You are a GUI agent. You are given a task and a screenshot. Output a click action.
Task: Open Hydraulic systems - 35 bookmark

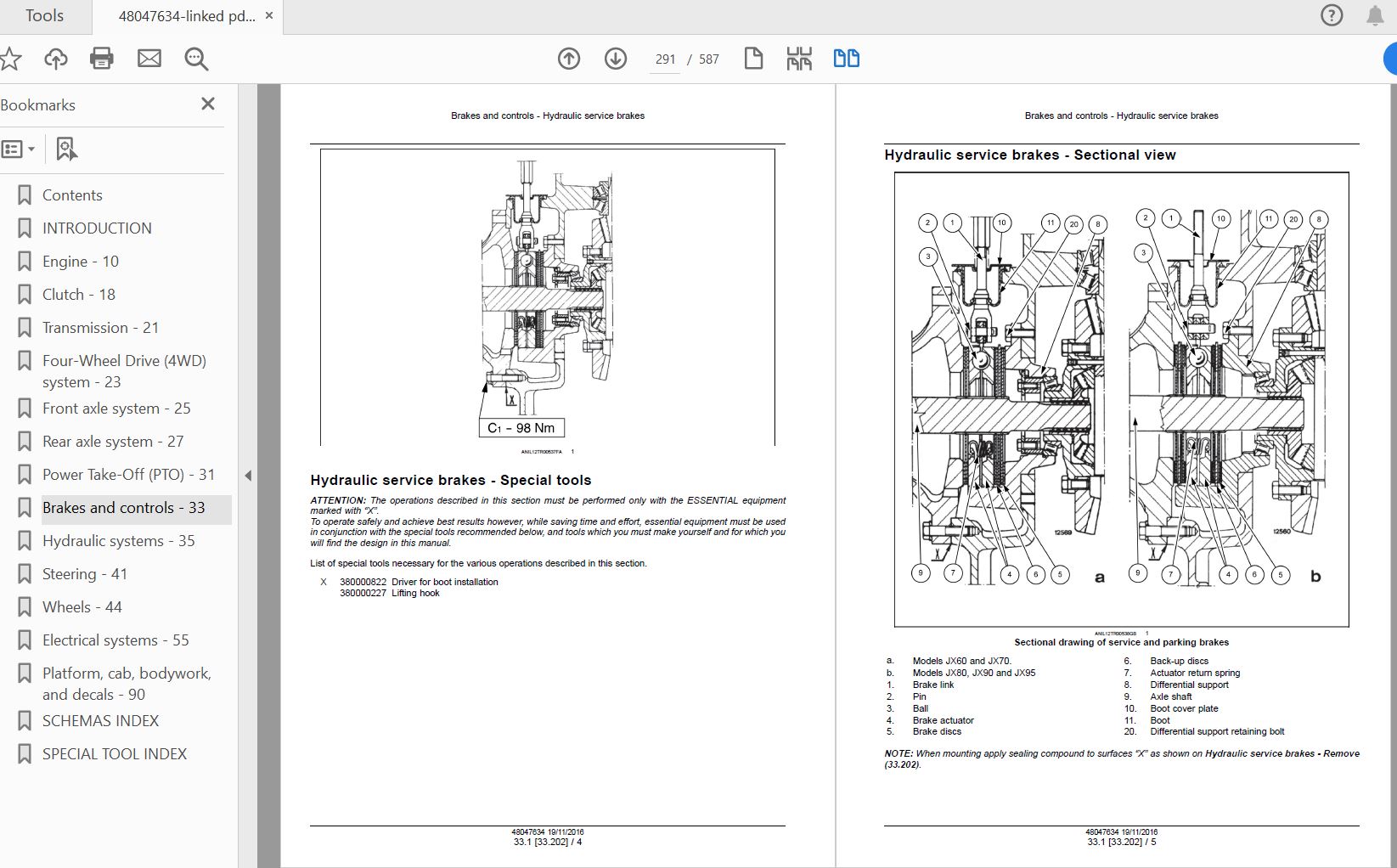point(119,541)
